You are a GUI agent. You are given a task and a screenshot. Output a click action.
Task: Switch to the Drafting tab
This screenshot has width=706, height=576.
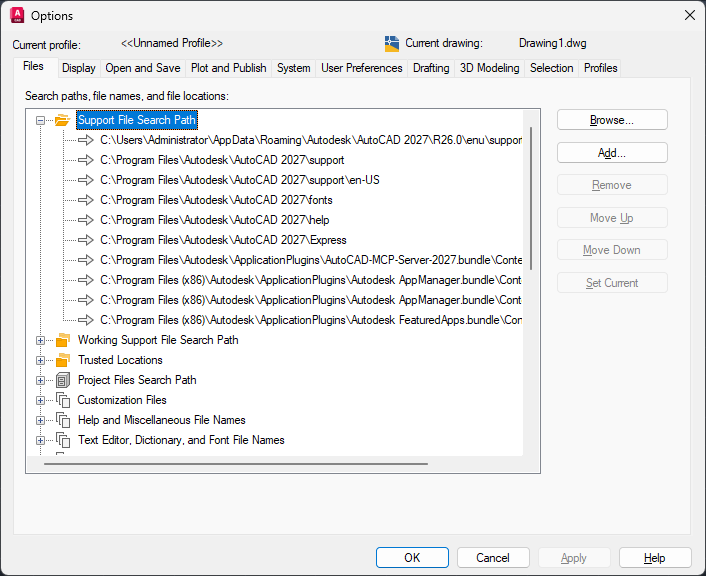[x=431, y=68]
